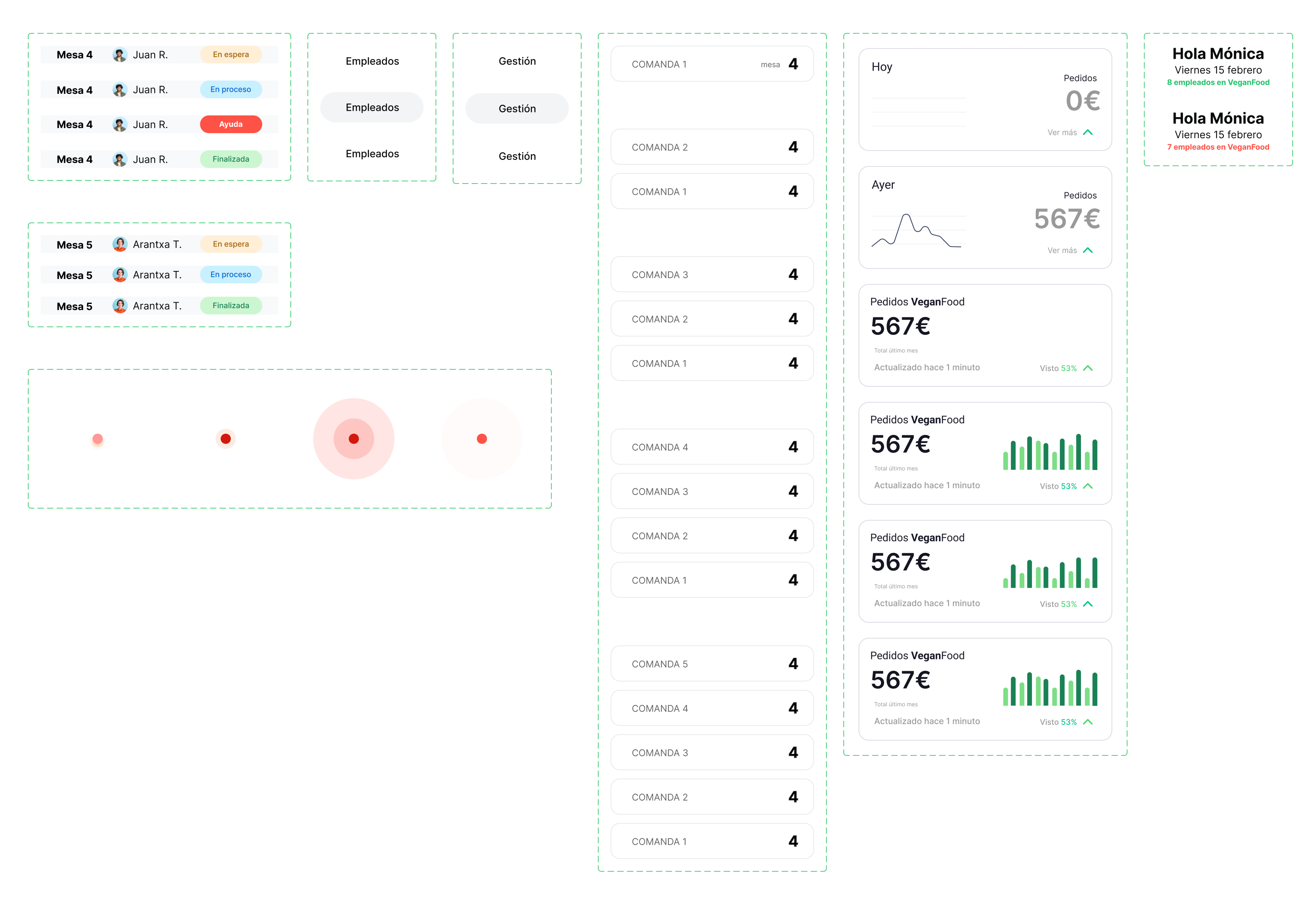
Task: Click the Mesa 4 Finalizada badge
Action: [x=231, y=159]
